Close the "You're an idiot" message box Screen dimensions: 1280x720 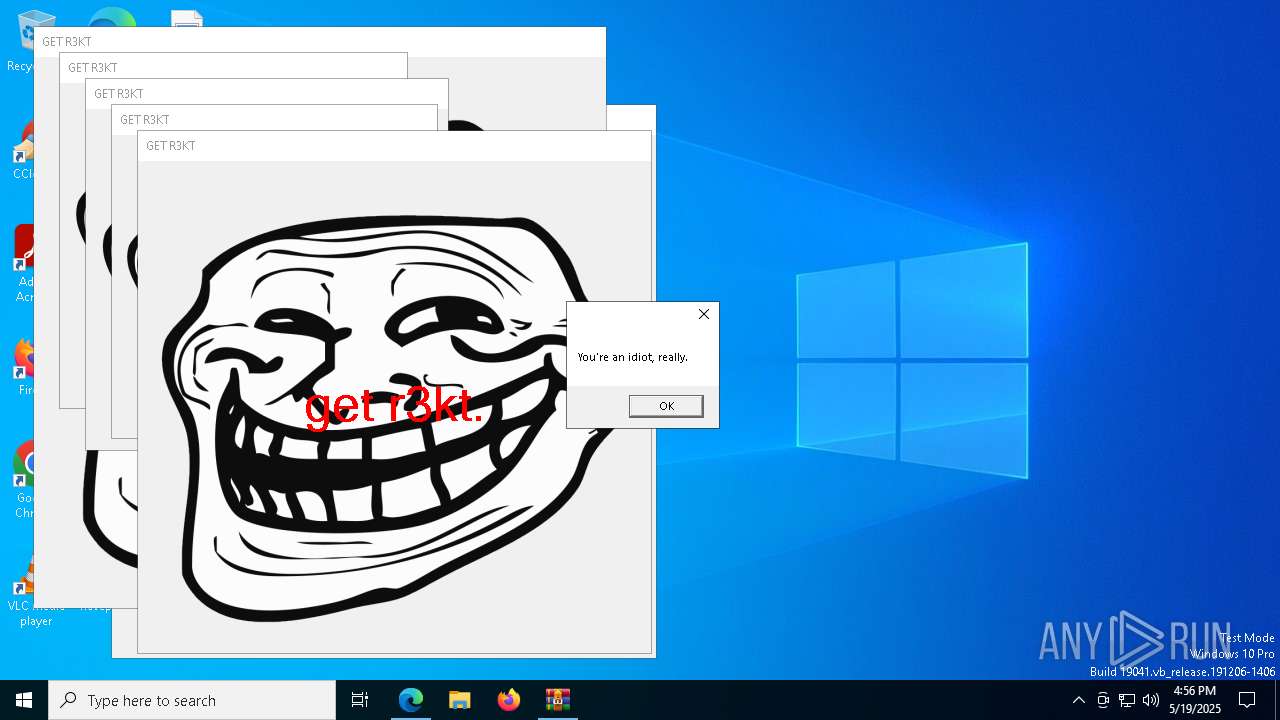tap(704, 314)
